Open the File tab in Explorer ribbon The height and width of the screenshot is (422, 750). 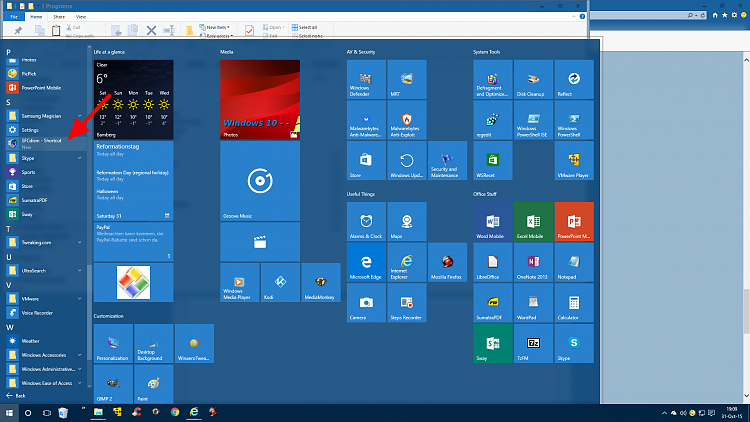[14, 17]
